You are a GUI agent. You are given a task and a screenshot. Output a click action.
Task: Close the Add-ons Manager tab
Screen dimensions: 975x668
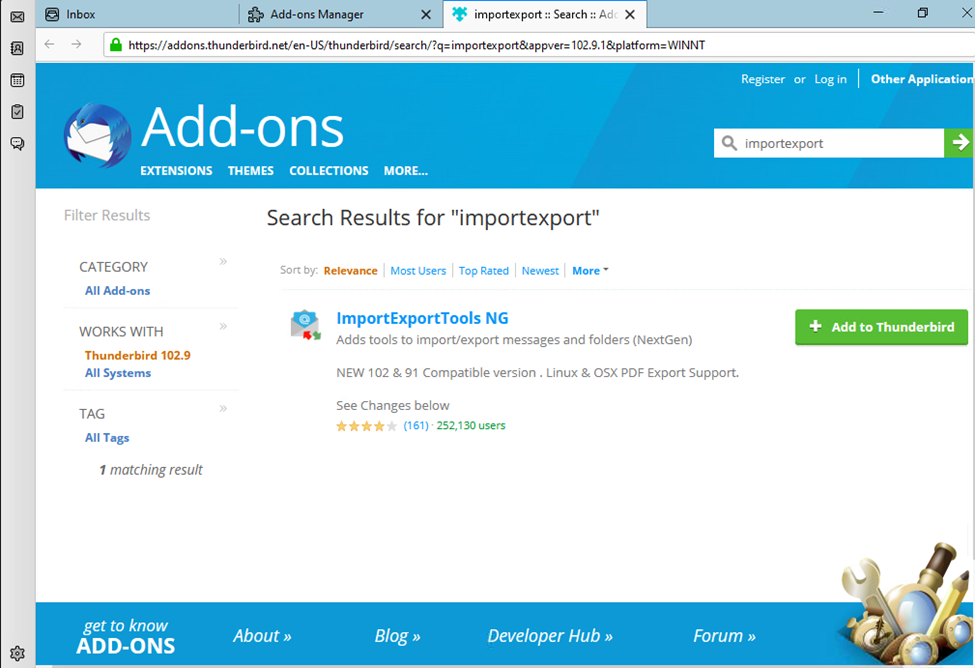pyautogui.click(x=426, y=14)
